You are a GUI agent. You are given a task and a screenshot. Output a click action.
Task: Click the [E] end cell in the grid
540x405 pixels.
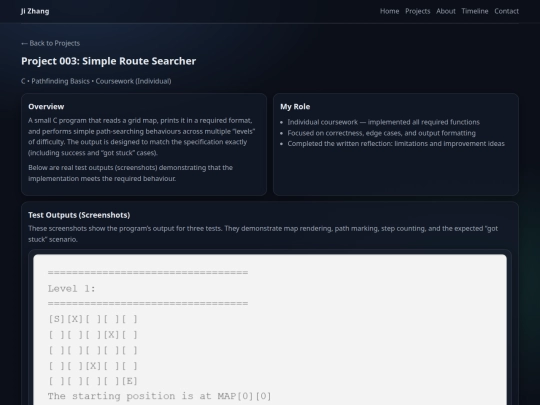129,381
